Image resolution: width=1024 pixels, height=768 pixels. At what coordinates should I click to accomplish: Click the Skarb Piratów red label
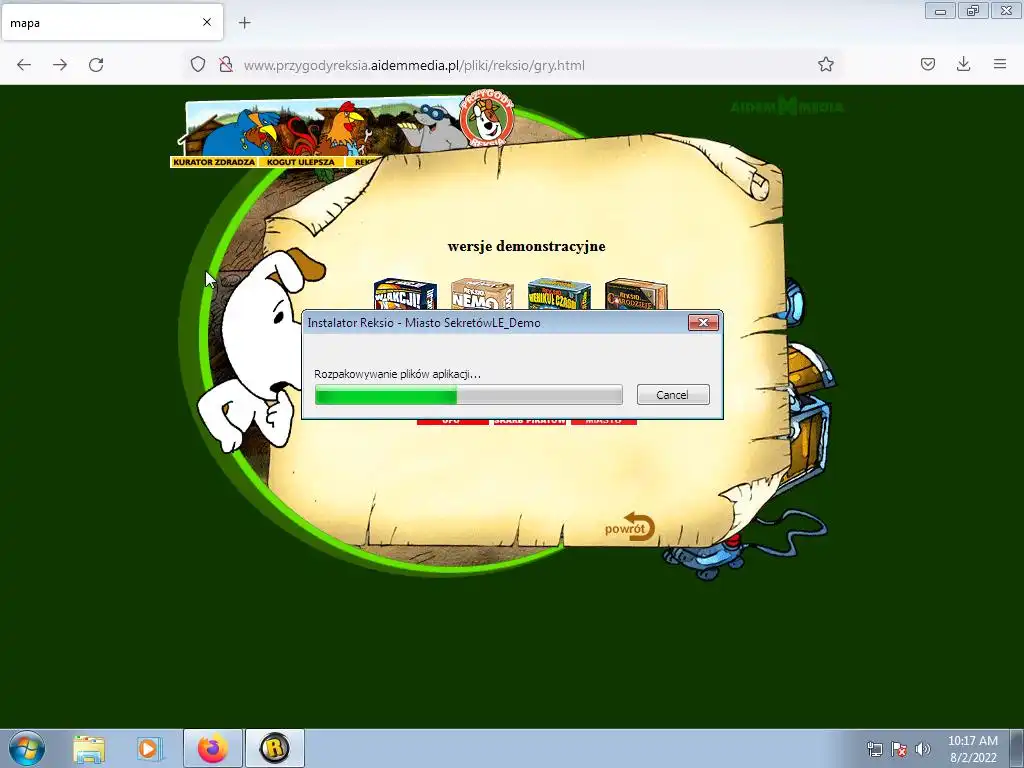530,421
